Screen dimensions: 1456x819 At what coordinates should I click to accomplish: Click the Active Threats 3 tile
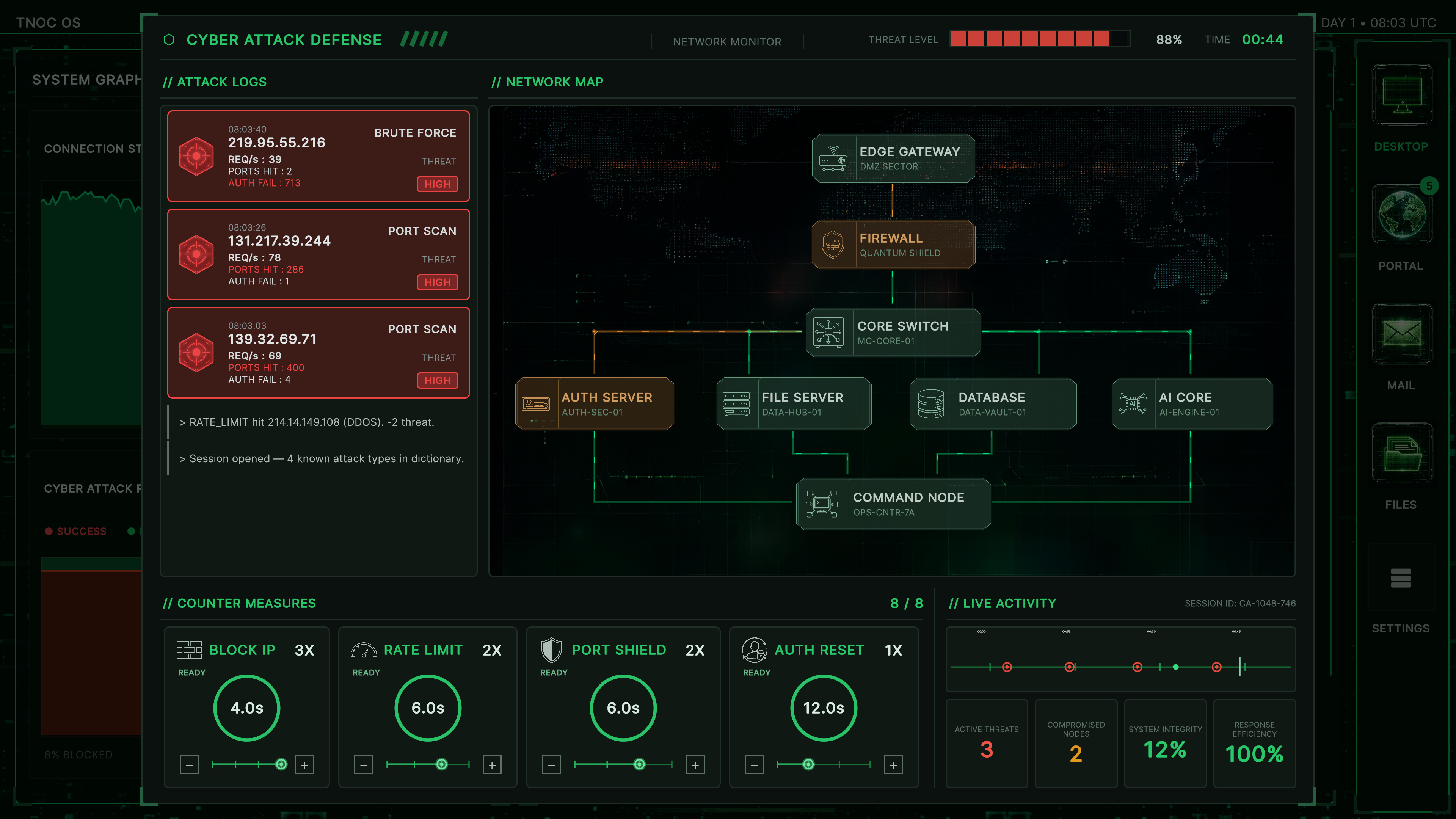point(987,743)
